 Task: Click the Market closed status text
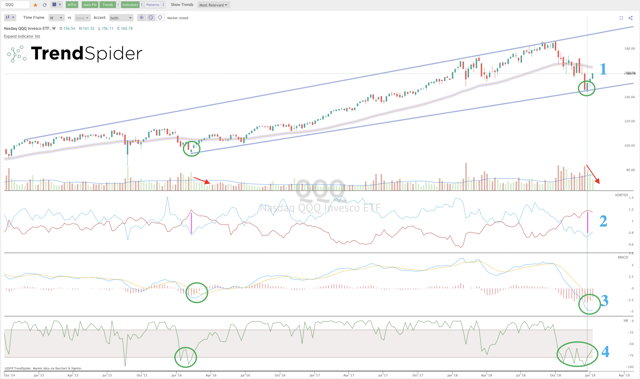pyautogui.click(x=178, y=18)
